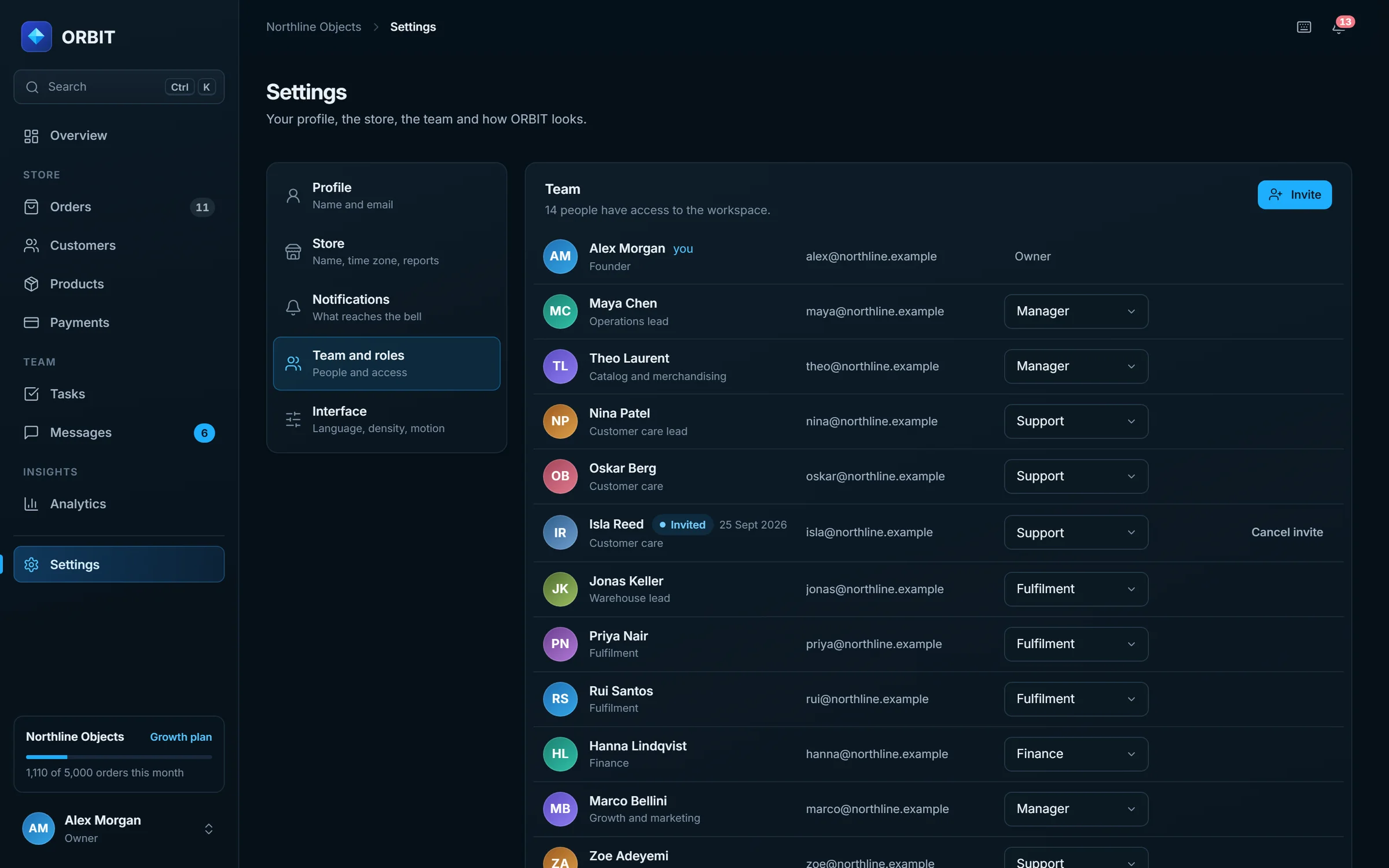
Task: Open Jonas Keller's Fulfilment role dropdown
Action: (1076, 589)
